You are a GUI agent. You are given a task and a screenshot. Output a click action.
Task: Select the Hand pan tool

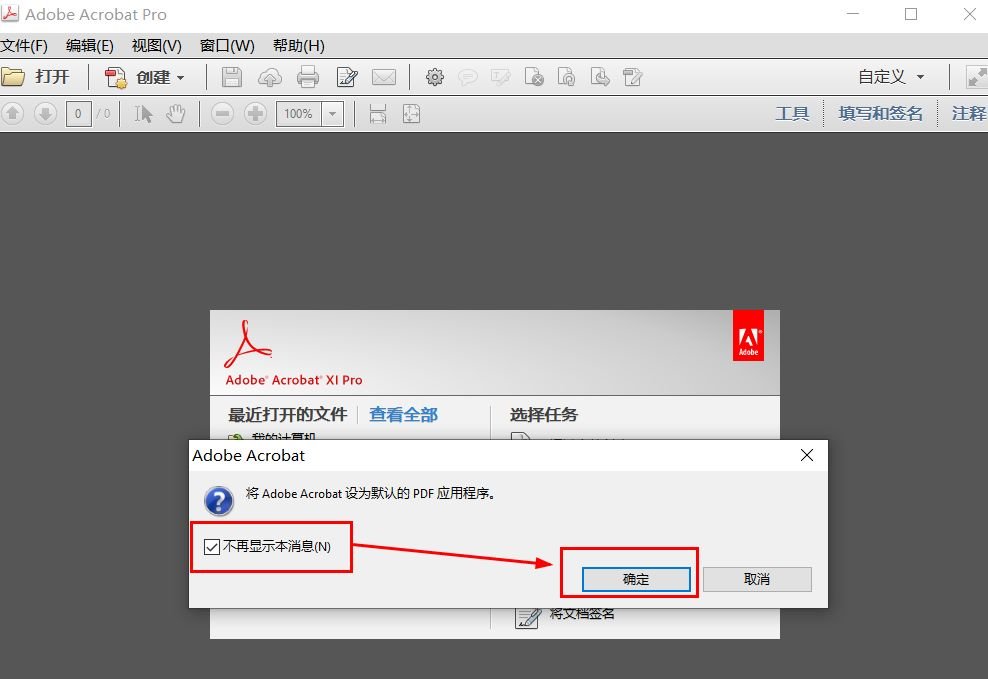(176, 114)
